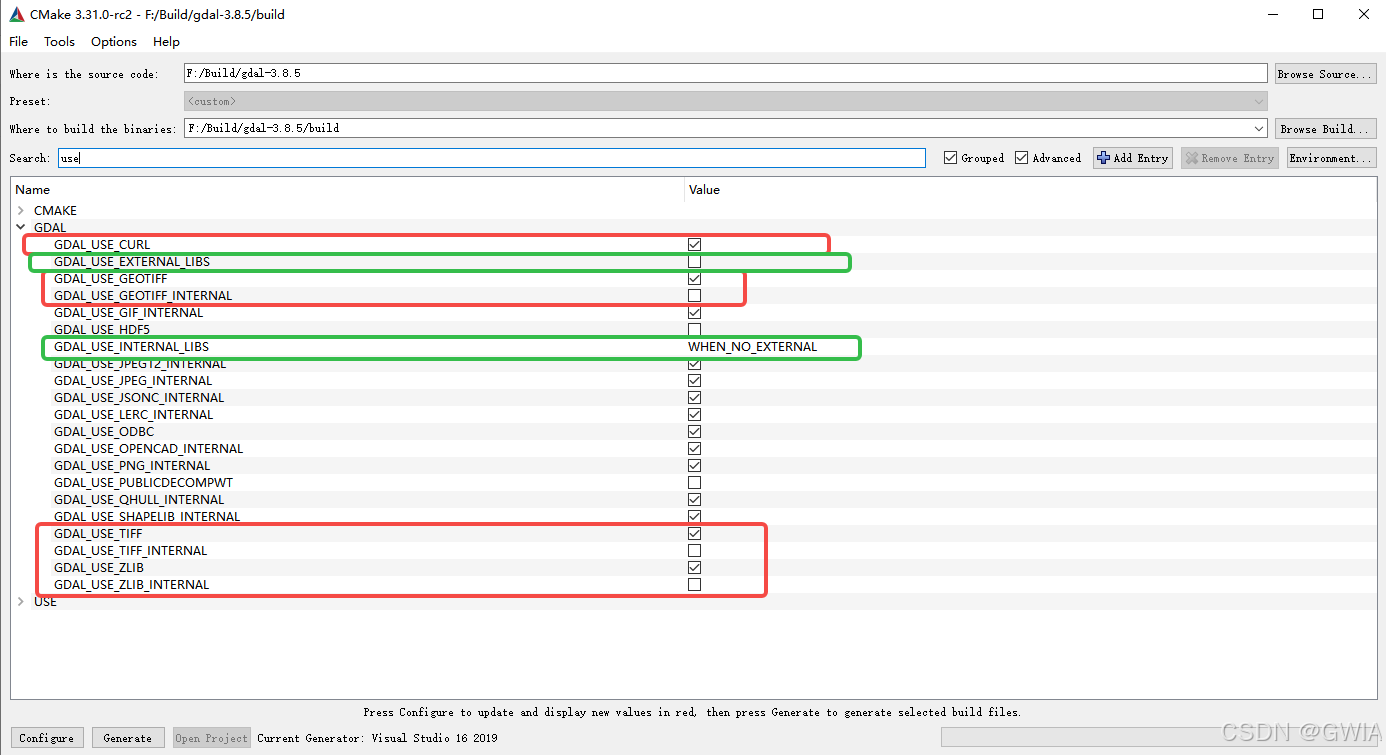Image resolution: width=1386 pixels, height=755 pixels.
Task: Expand the USE group
Action: pyautogui.click(x=21, y=602)
